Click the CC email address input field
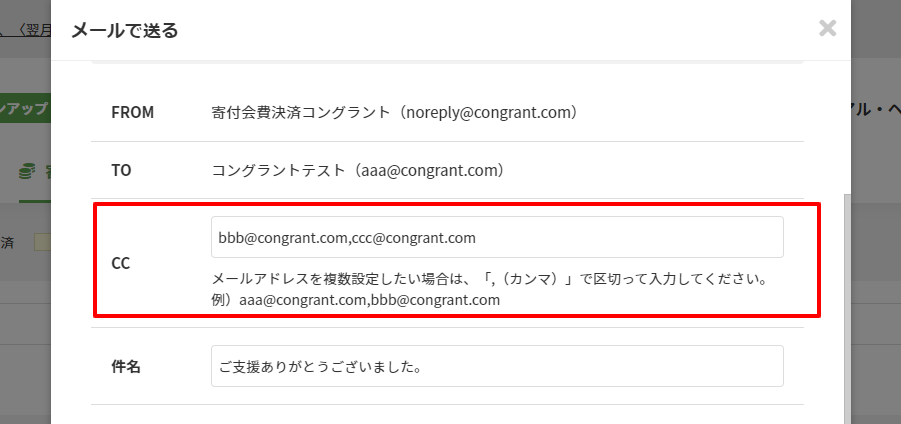The image size is (901, 424). pyautogui.click(x=497, y=237)
